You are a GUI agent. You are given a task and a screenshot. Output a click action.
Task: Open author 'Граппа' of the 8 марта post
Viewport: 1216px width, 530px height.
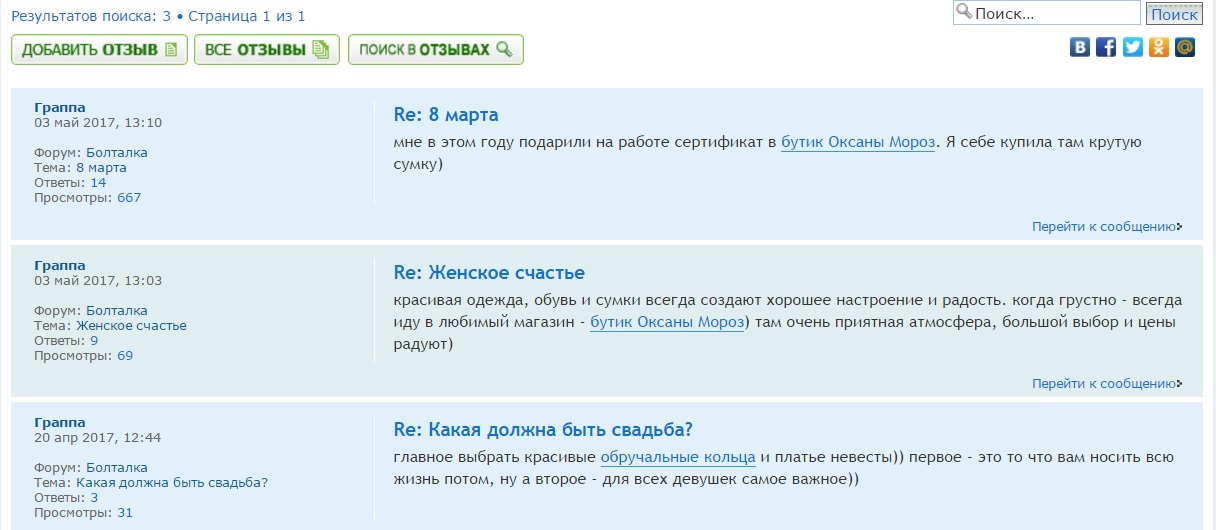(60, 107)
